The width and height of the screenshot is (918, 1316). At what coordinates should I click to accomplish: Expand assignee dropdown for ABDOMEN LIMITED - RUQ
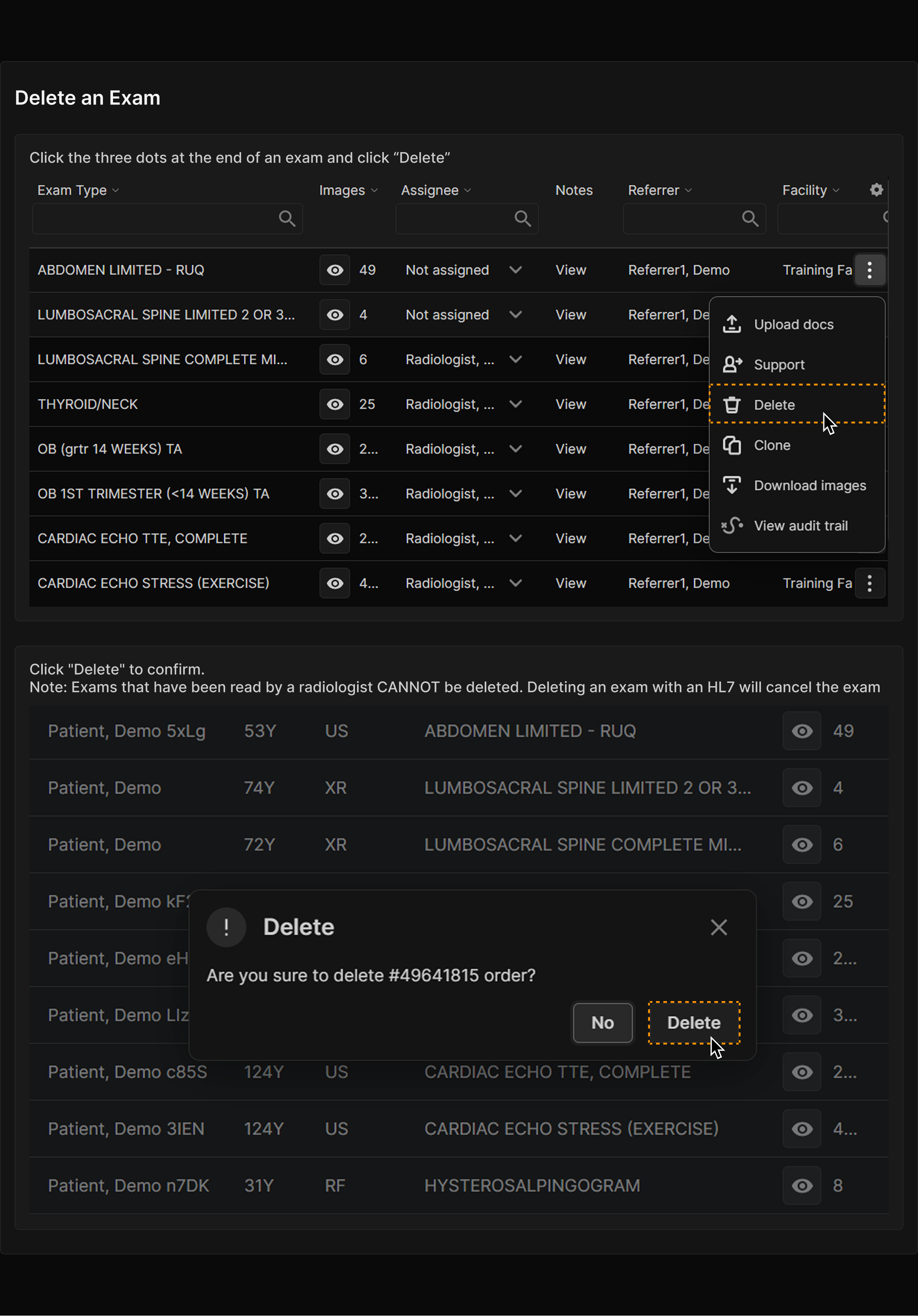[x=515, y=270]
